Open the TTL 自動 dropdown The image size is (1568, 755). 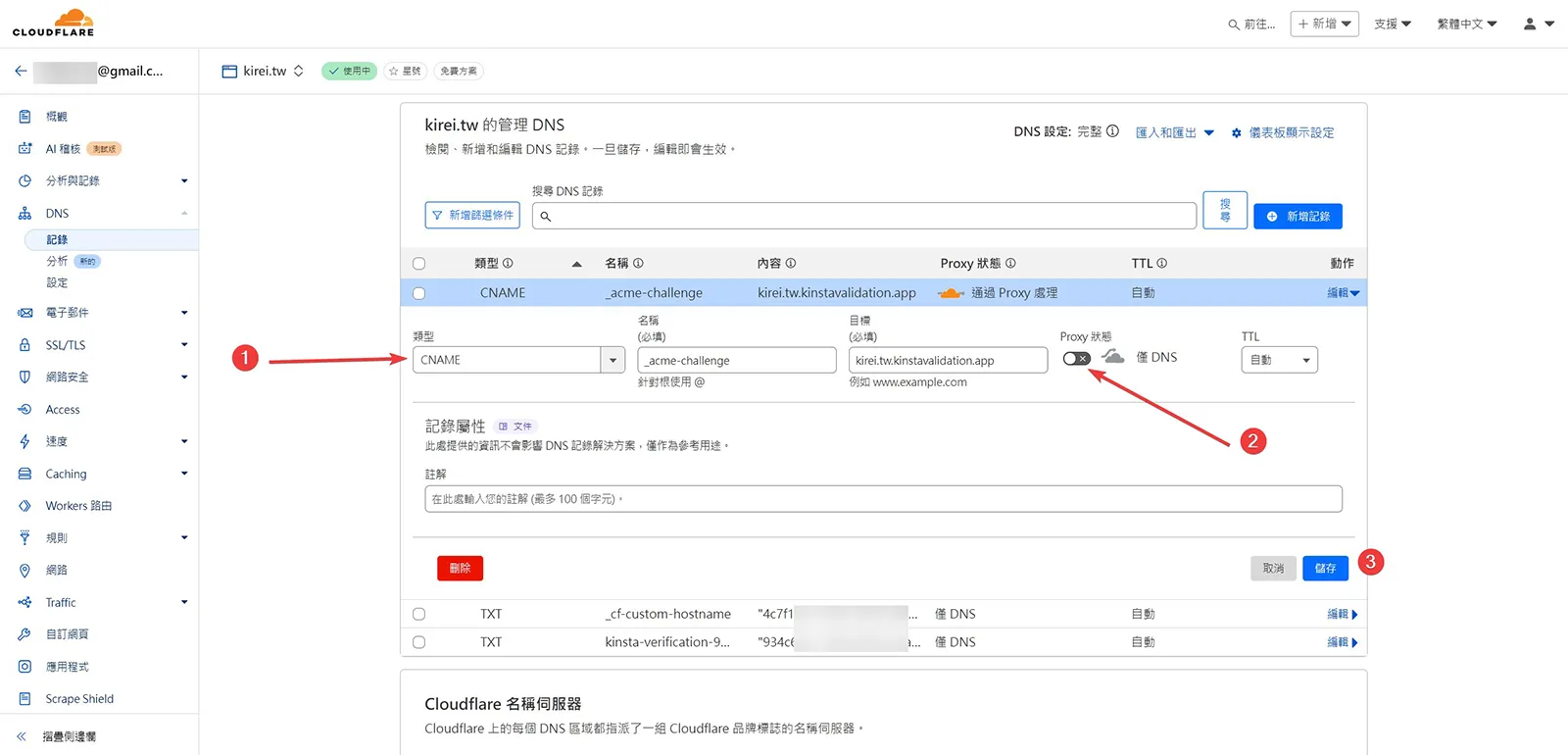[1280, 360]
